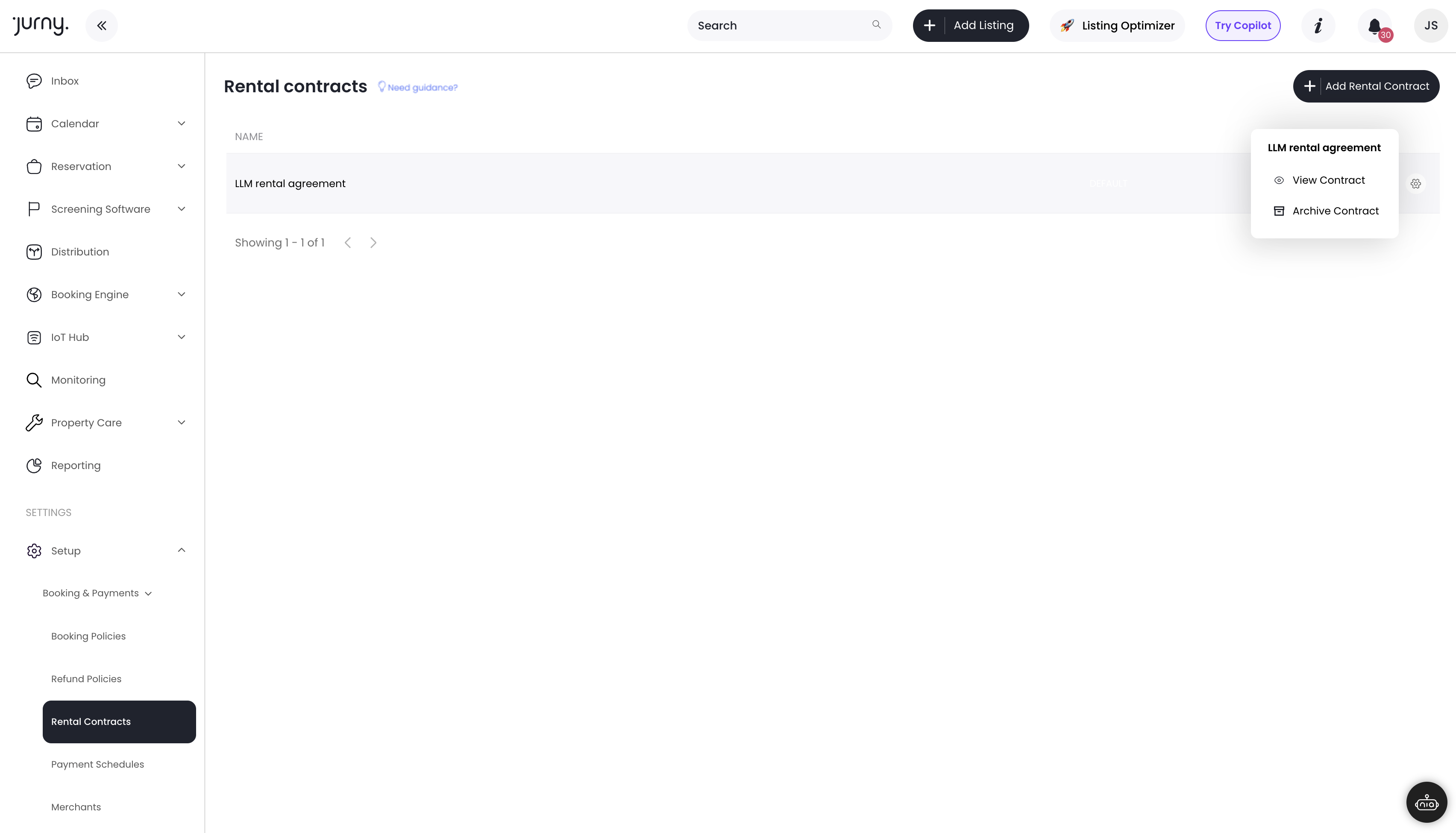The height and width of the screenshot is (833, 1456).
Task: Collapse the Setup section
Action: 181,550
